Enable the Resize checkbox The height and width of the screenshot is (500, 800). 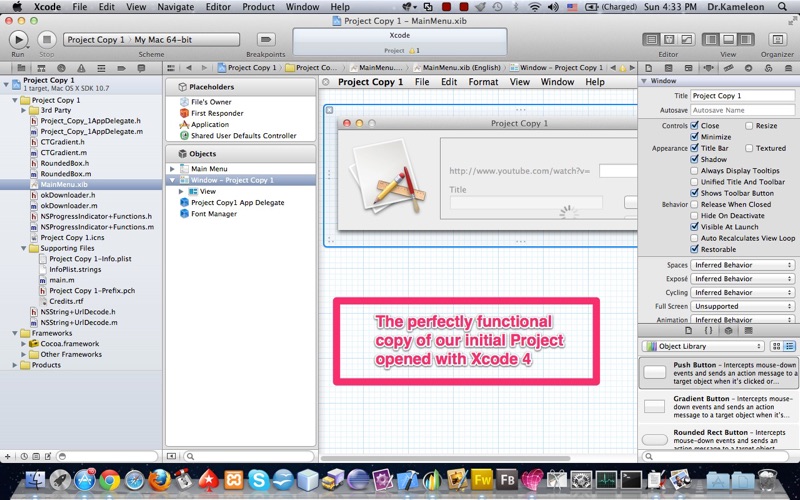[x=748, y=126]
